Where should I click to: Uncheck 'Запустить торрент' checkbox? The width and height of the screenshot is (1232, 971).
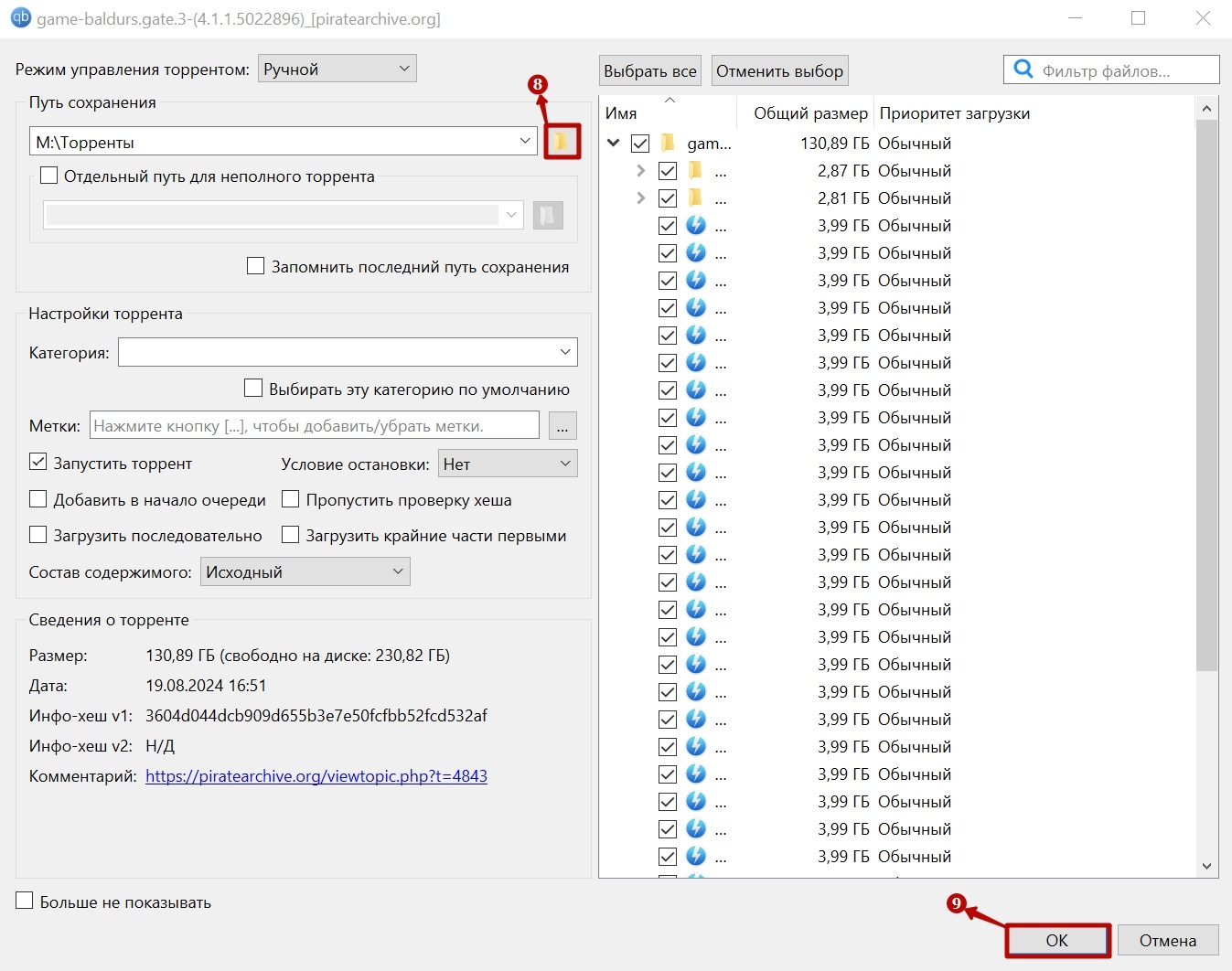[38, 463]
